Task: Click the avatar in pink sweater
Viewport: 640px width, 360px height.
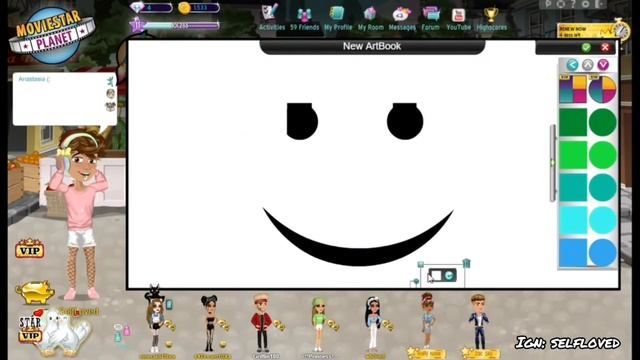Action: tap(81, 214)
